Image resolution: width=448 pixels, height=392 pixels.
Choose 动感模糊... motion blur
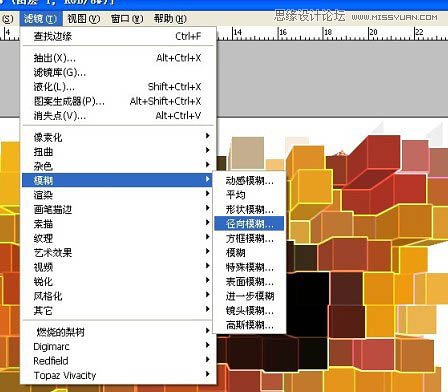coord(249,181)
